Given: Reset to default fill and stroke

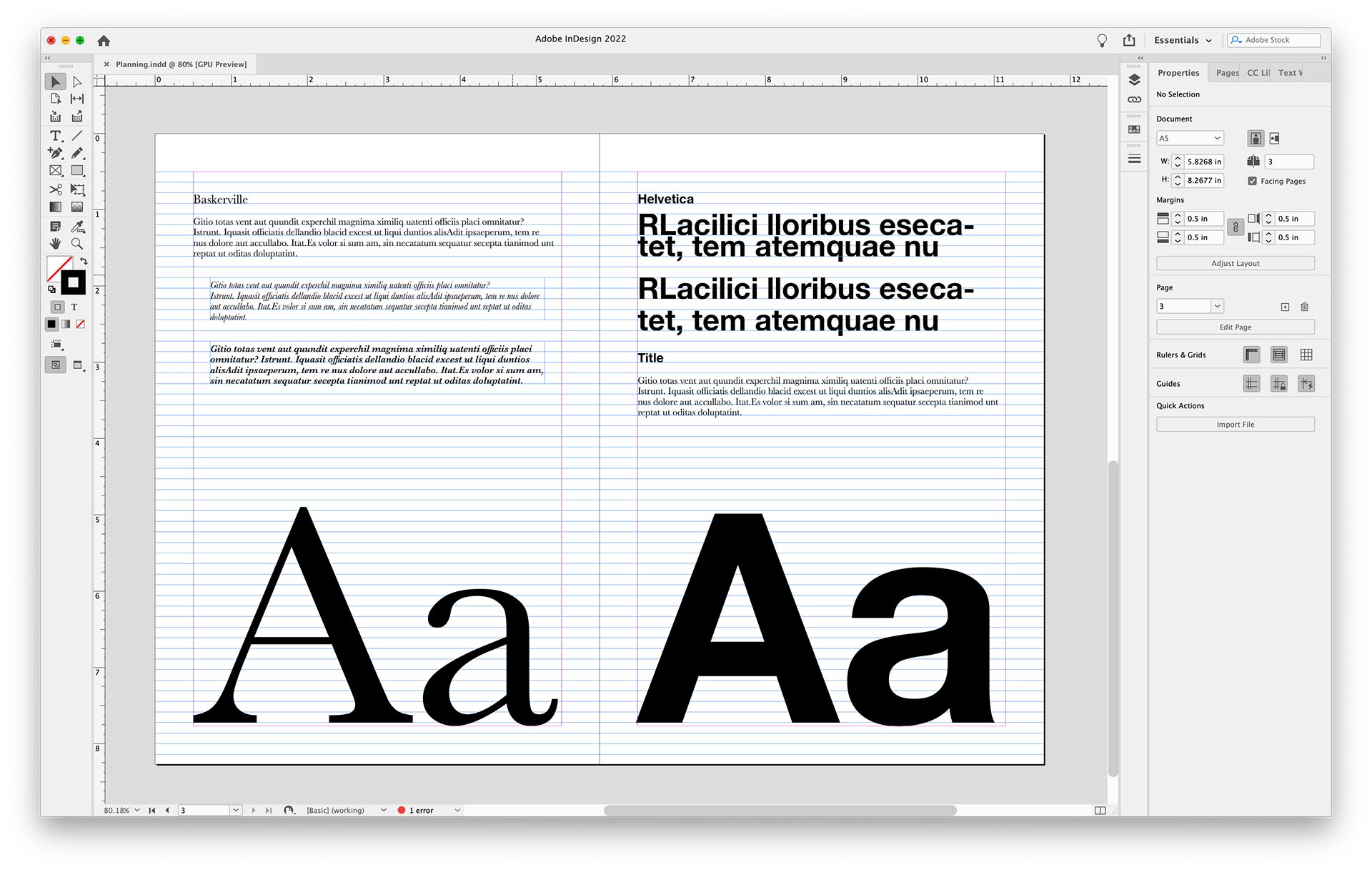Looking at the screenshot, I should [51, 290].
